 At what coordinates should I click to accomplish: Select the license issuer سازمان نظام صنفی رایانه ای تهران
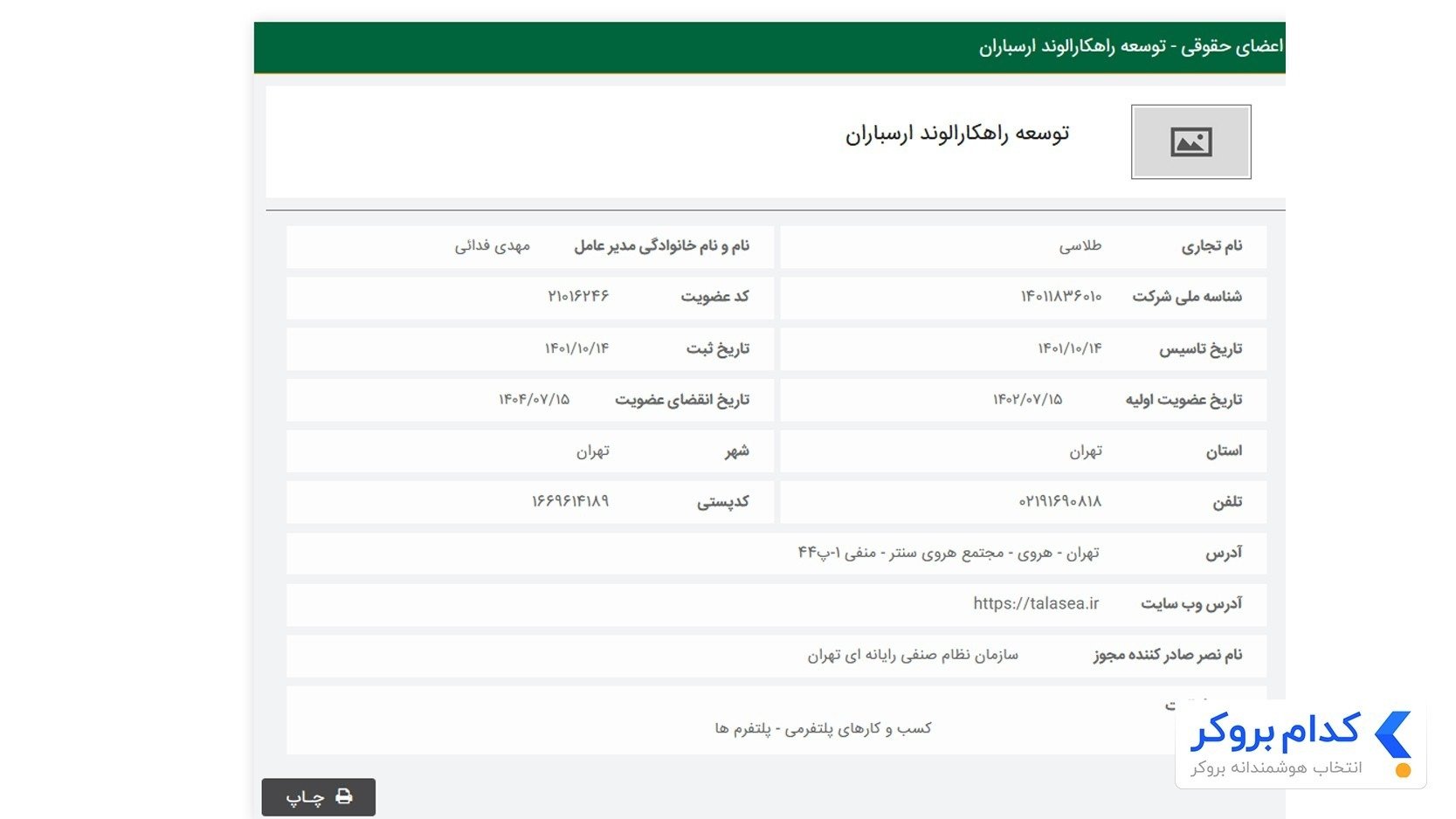point(913,655)
